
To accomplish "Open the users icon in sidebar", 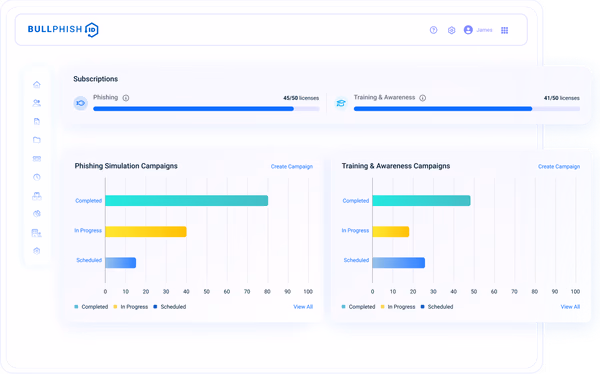I will click(x=37, y=103).
